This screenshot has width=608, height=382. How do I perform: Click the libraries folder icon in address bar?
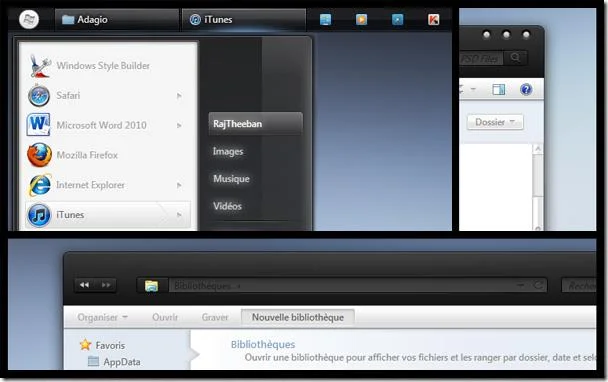tap(151, 286)
